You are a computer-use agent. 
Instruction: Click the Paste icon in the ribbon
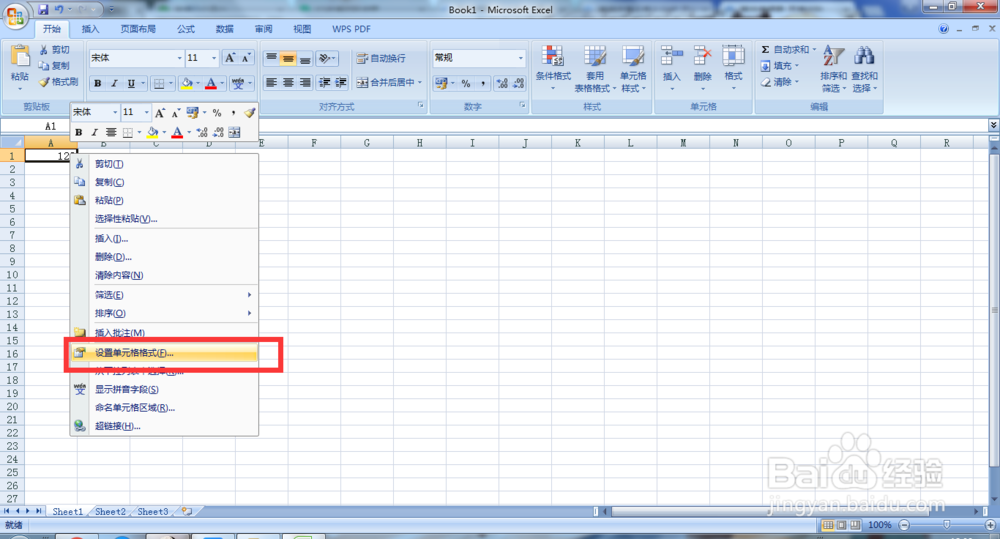tap(20, 57)
